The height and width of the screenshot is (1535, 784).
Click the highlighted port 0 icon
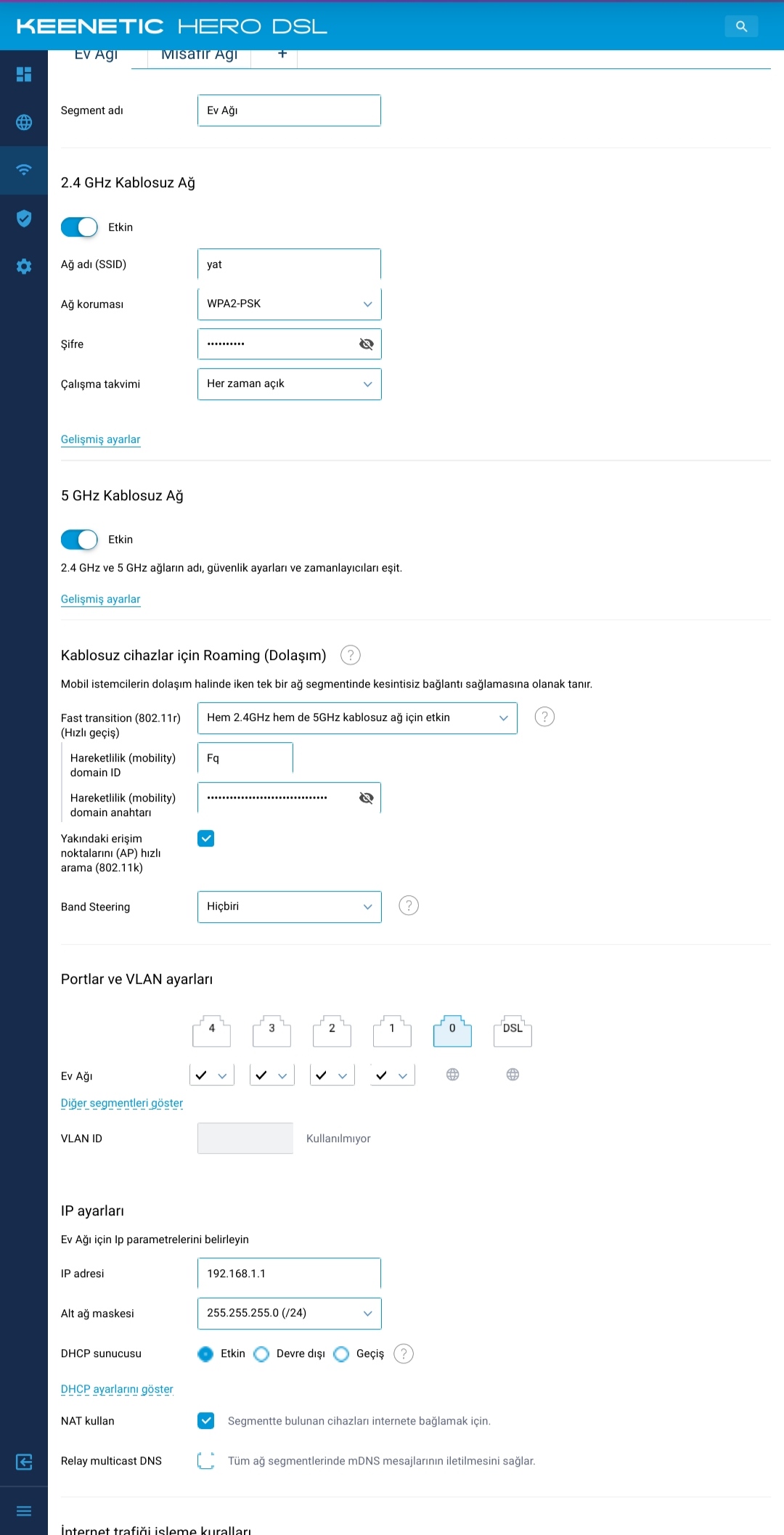[x=452, y=1030]
